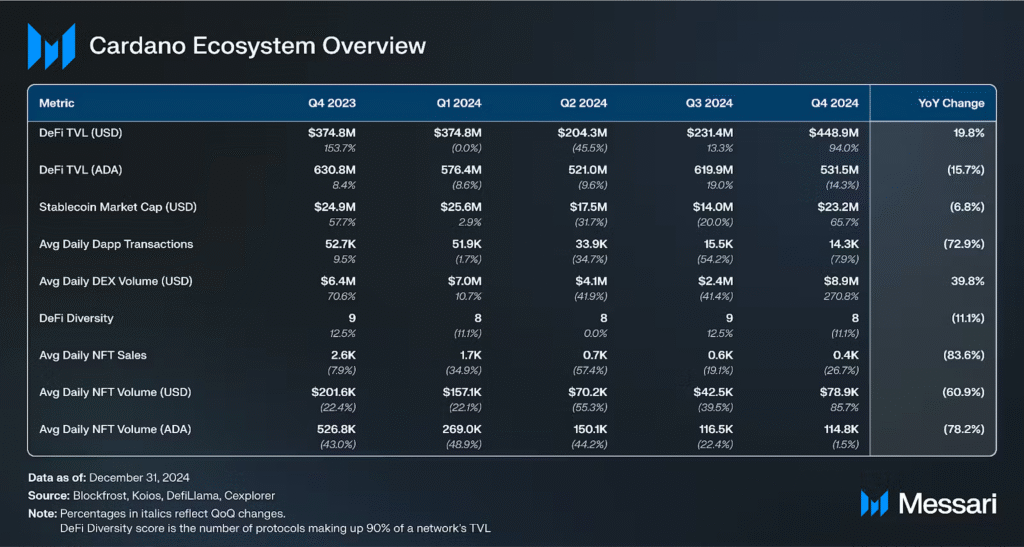This screenshot has width=1024, height=547.
Task: Click the Stablecoin Market Cap (USD) label
Action: point(118,207)
